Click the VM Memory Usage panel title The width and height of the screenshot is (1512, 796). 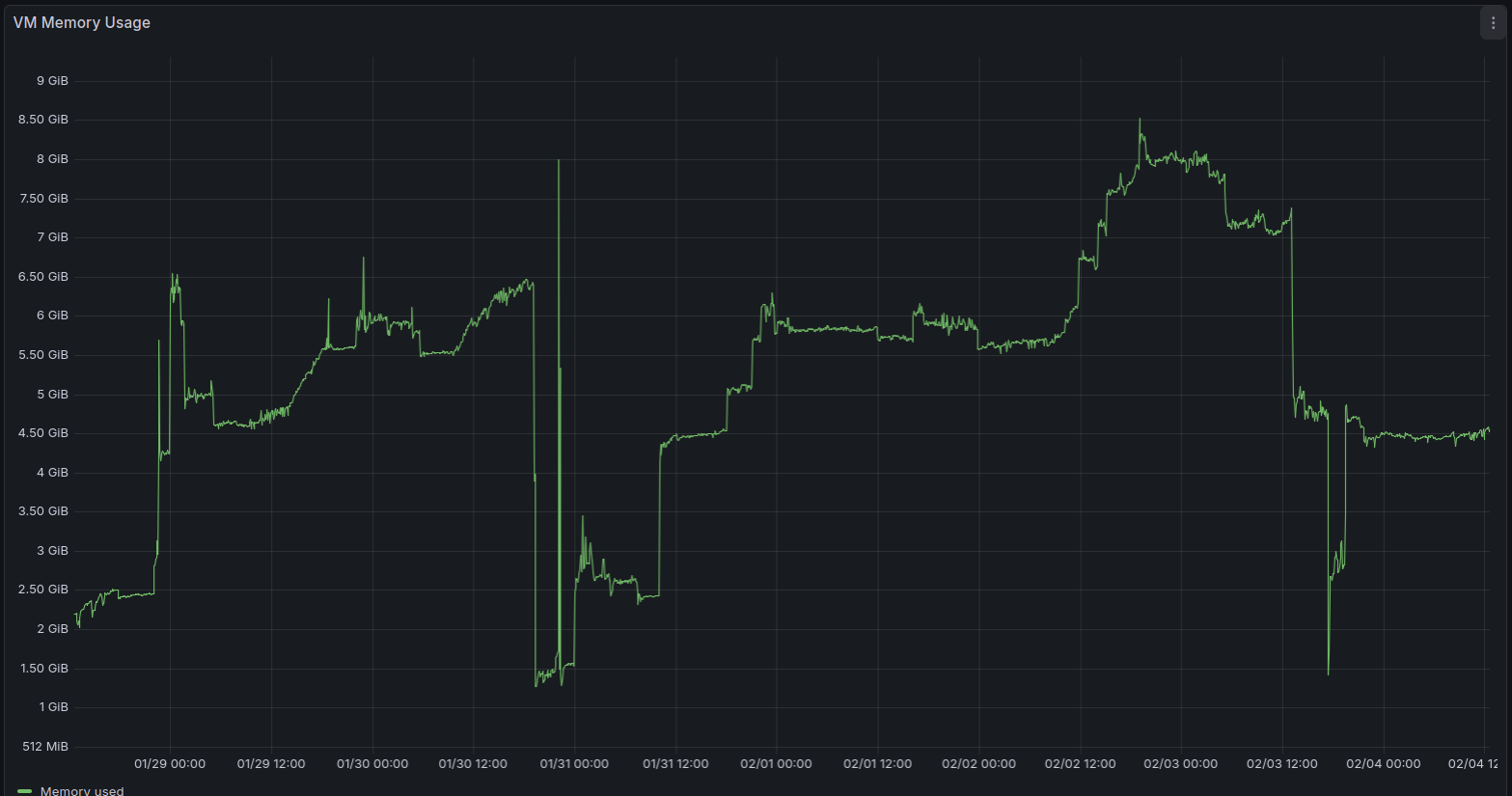(82, 22)
